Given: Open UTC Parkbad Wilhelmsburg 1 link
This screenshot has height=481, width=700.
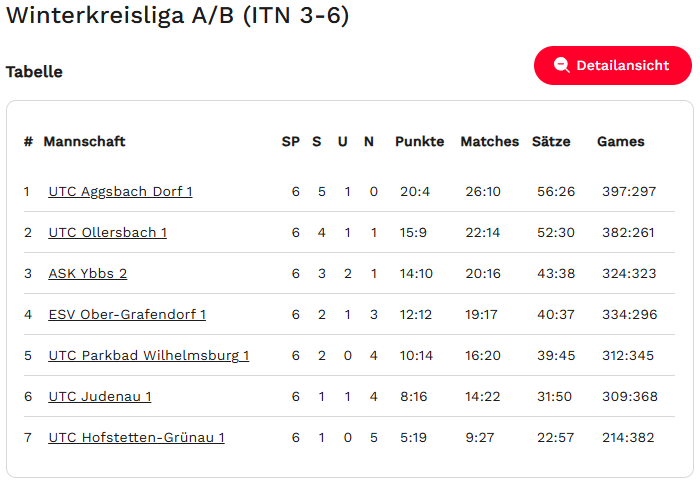Looking at the screenshot, I should tap(148, 355).
